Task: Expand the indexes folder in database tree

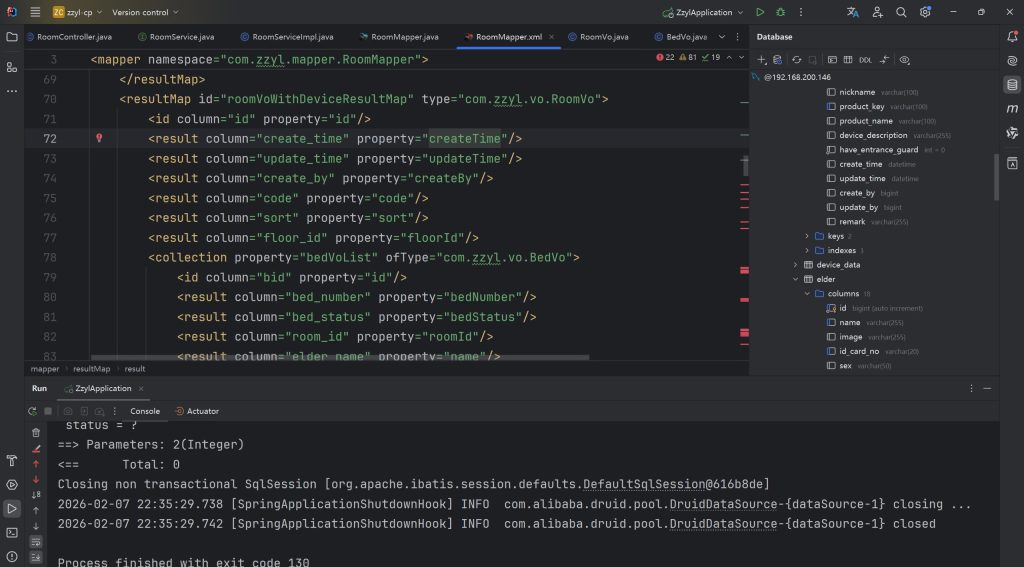Action: [807, 251]
